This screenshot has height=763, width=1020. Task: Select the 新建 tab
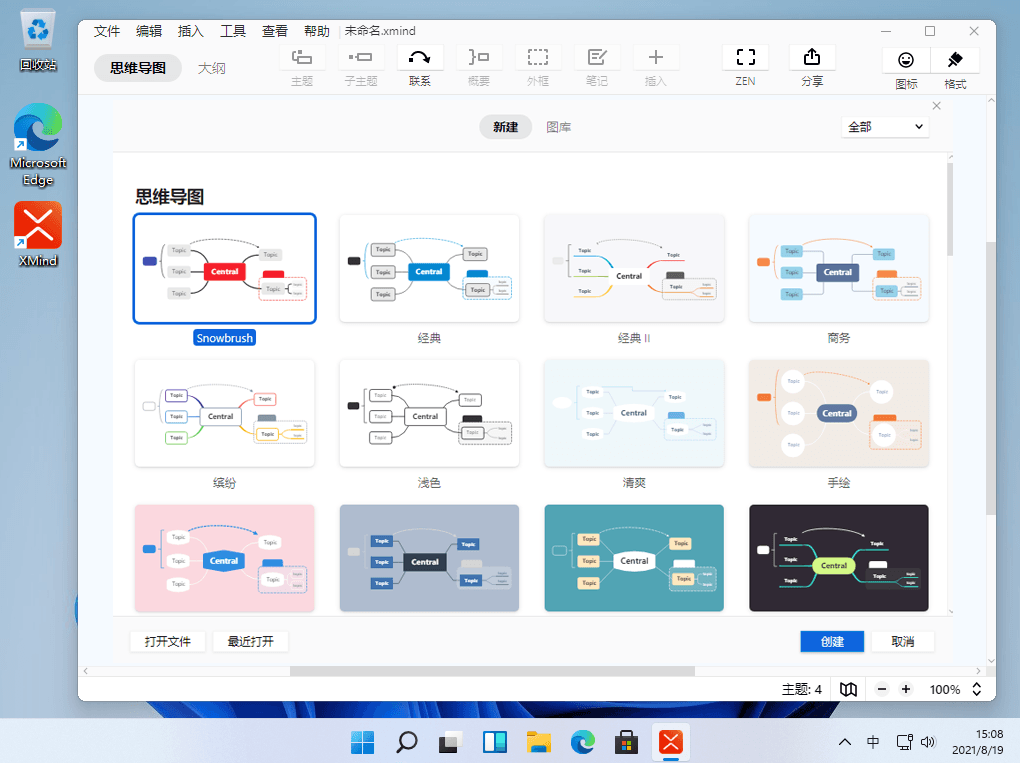coord(505,127)
